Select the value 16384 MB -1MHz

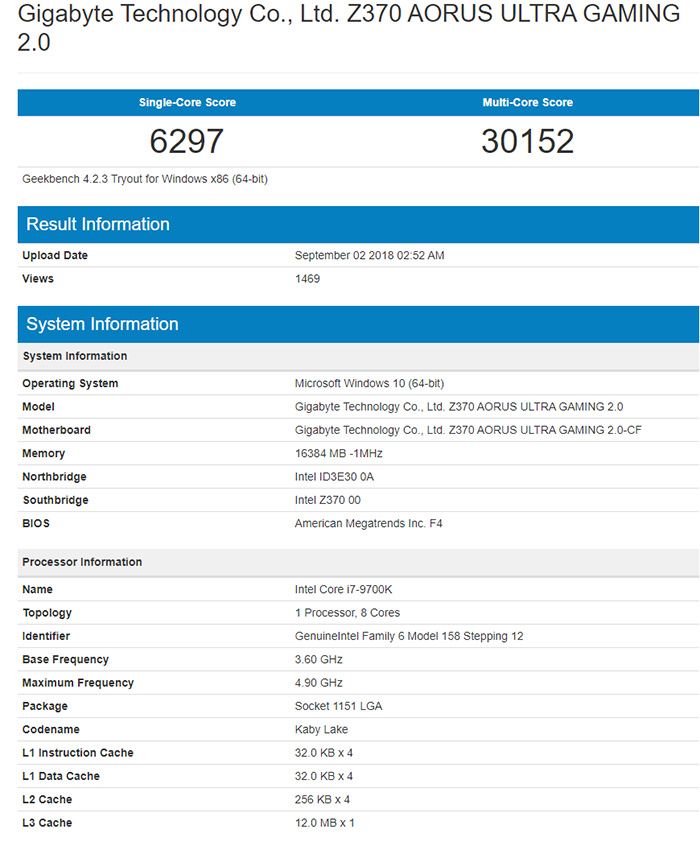(x=338, y=453)
